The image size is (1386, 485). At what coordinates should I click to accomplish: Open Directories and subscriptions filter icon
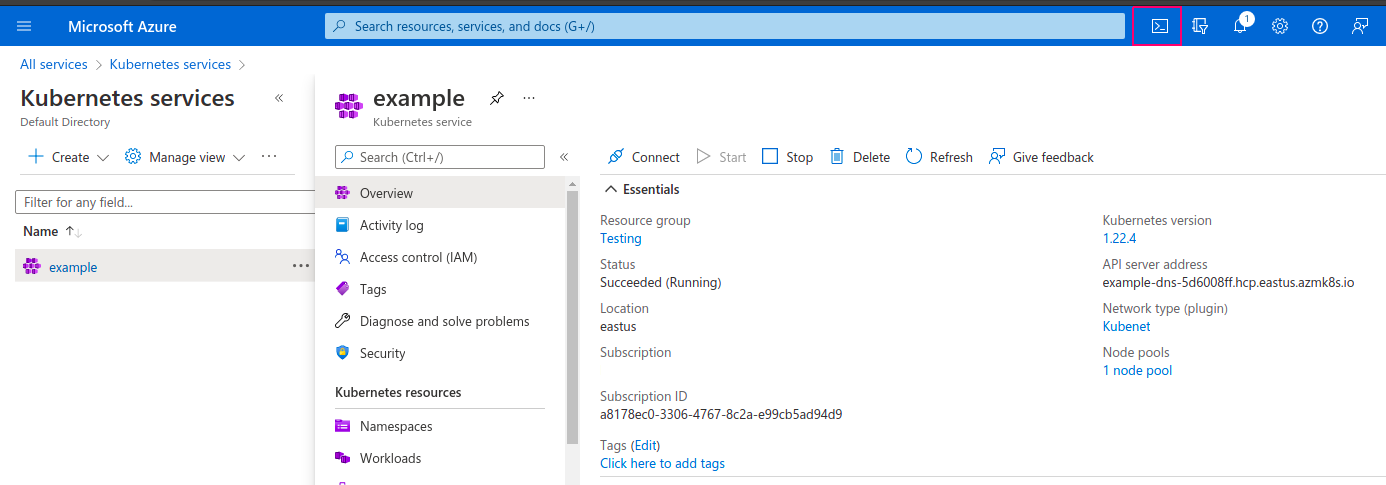[x=1200, y=26]
